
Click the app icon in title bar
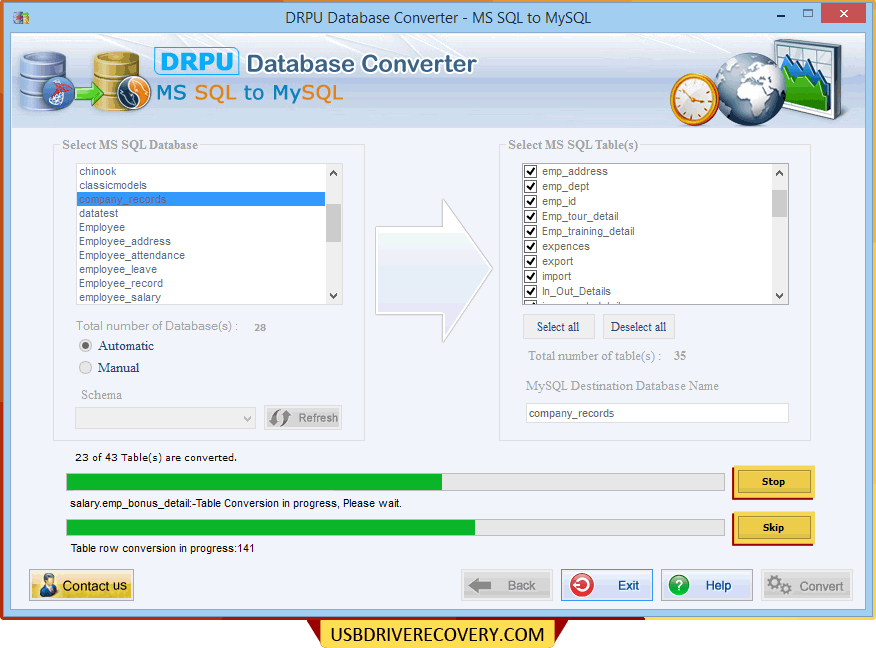(x=21, y=18)
